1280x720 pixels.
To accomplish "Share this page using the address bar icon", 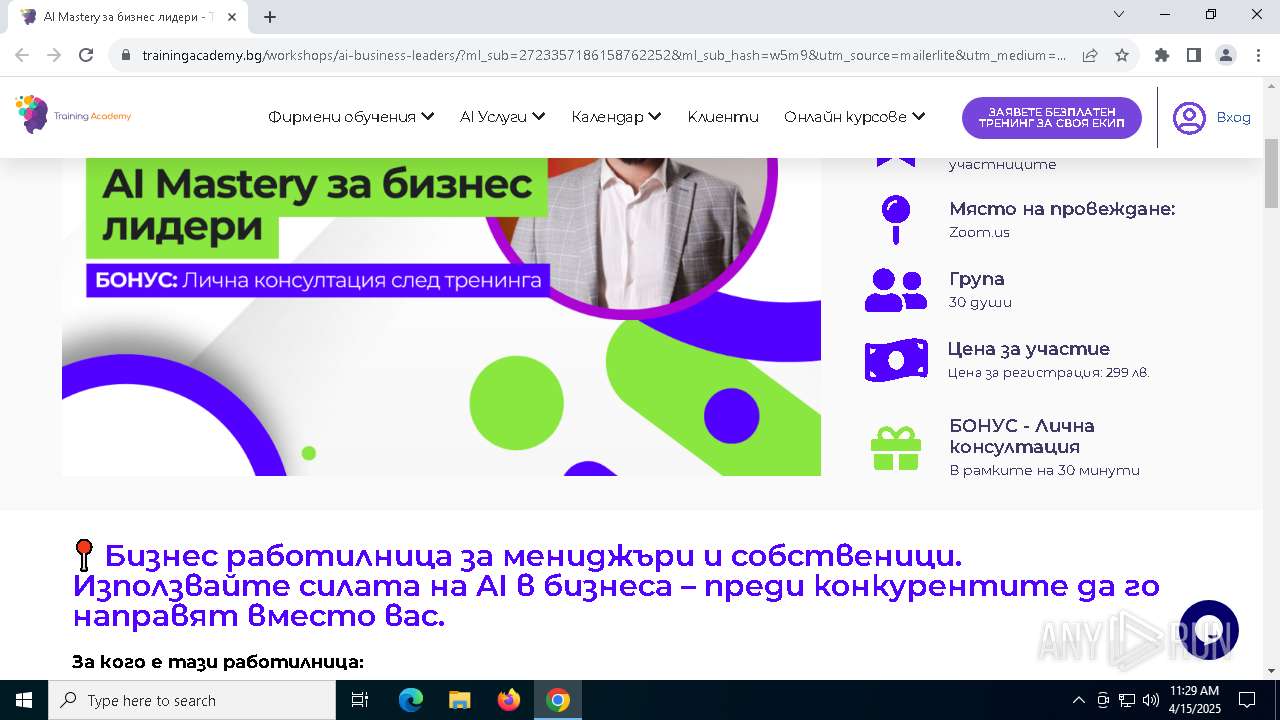I will pyautogui.click(x=1090, y=55).
